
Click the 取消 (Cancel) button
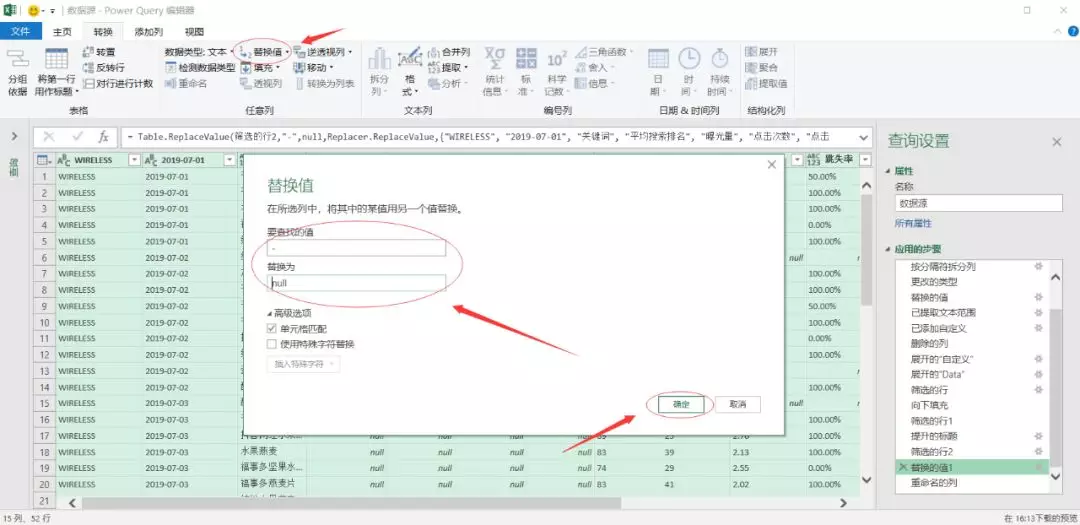pos(738,404)
